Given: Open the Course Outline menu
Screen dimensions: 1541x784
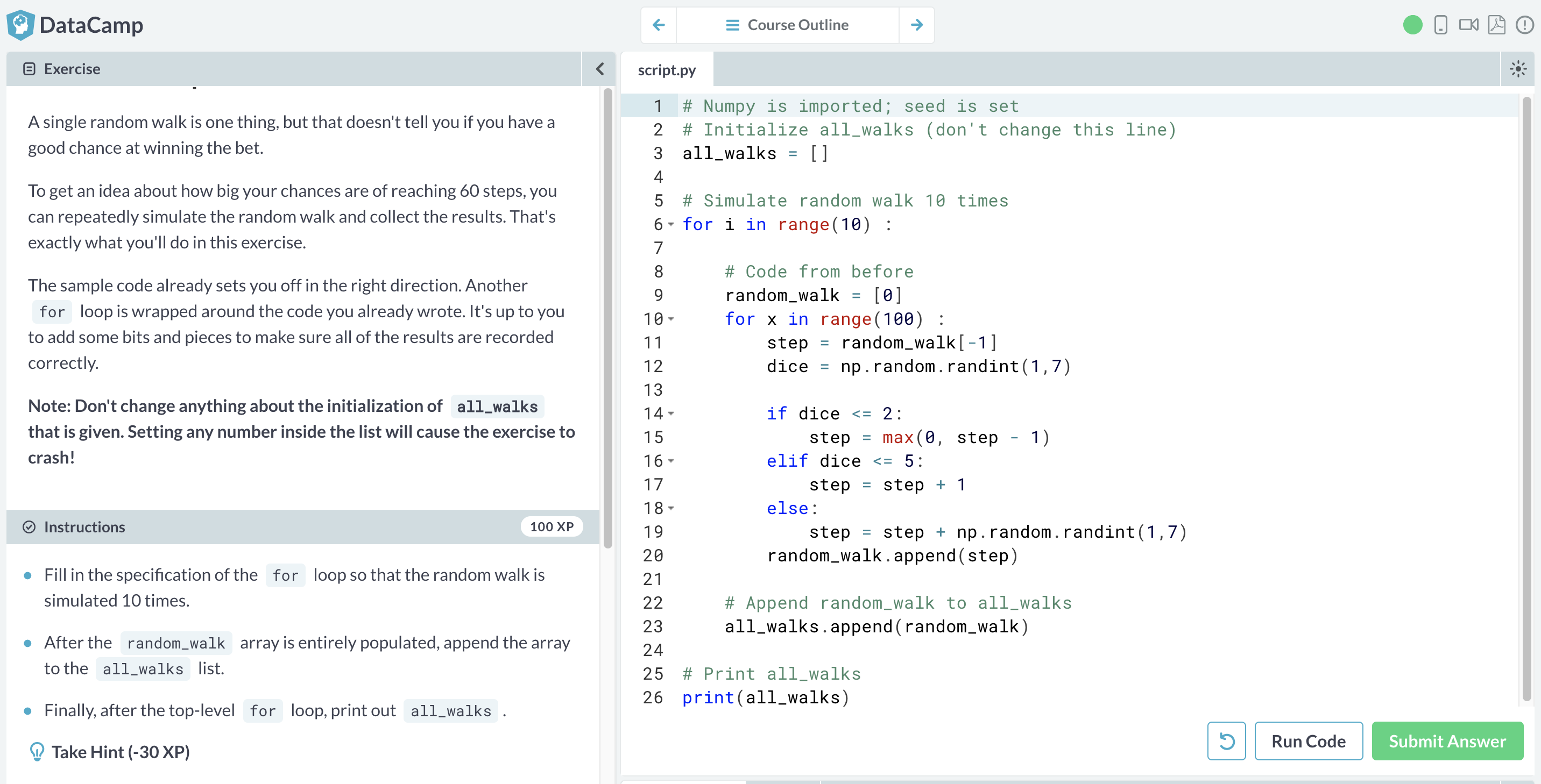Looking at the screenshot, I should pyautogui.click(x=787, y=25).
